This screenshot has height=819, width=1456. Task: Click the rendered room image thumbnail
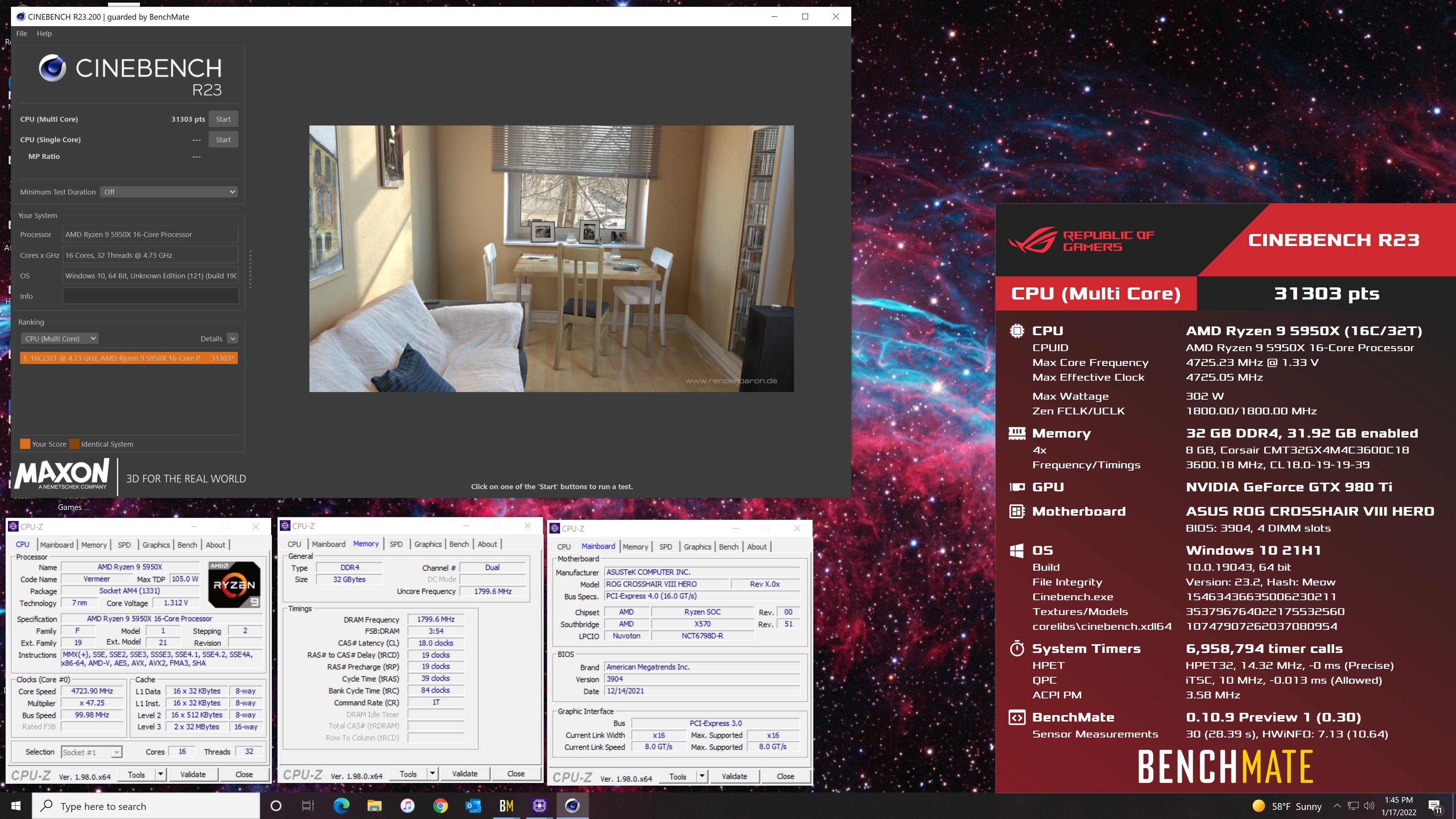coord(551,259)
